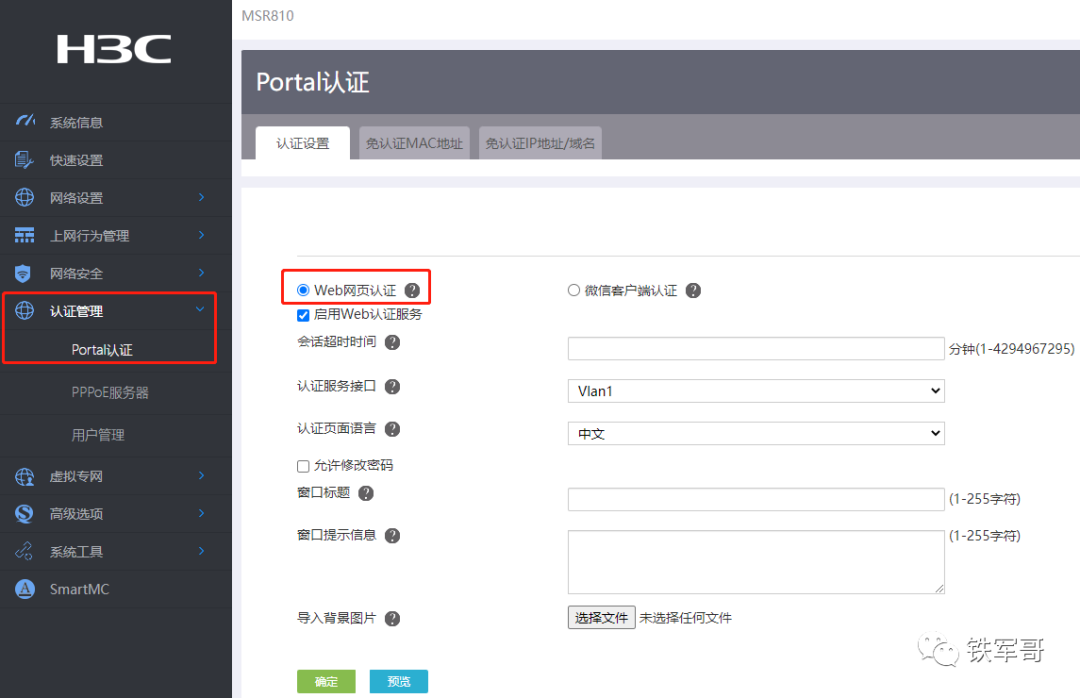Screen dimensions: 1080x698
Task: Click the system information gauge icon
Action: (x=25, y=122)
